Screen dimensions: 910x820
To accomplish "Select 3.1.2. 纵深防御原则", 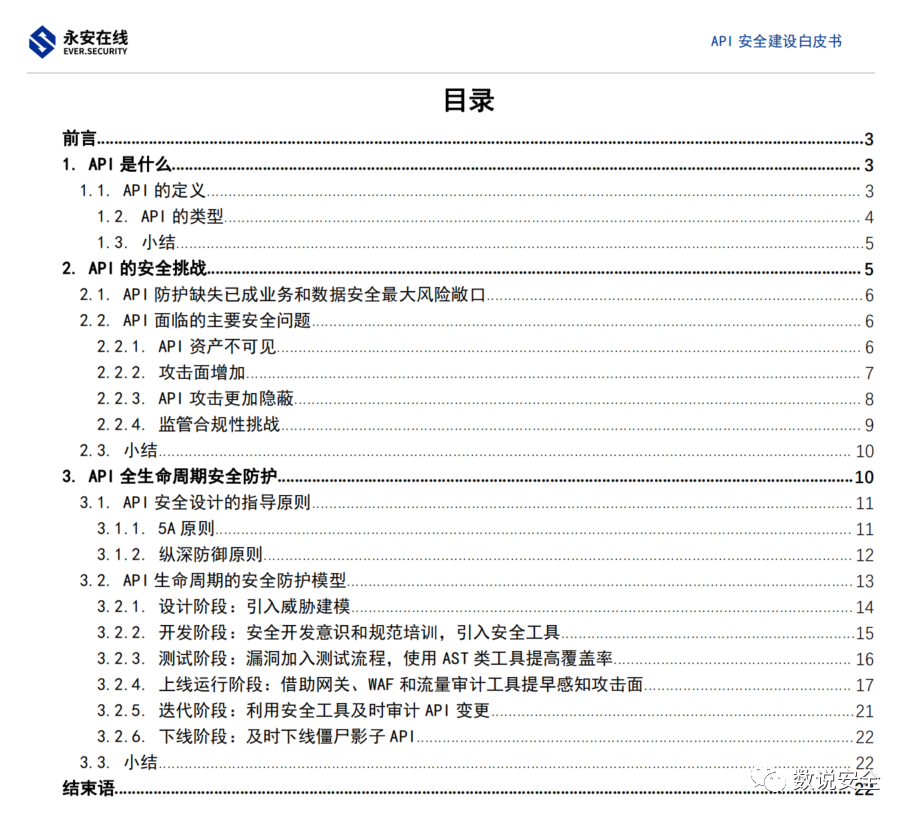I will coord(485,555).
